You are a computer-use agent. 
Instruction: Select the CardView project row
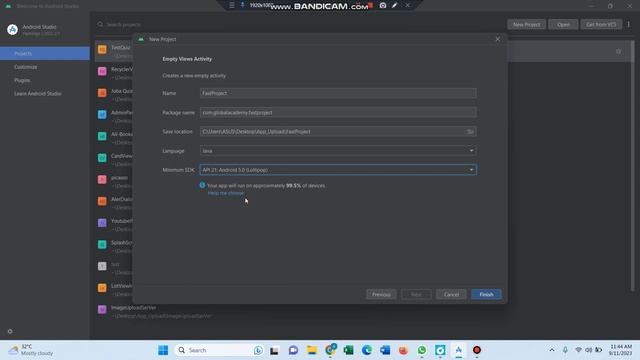(116, 160)
